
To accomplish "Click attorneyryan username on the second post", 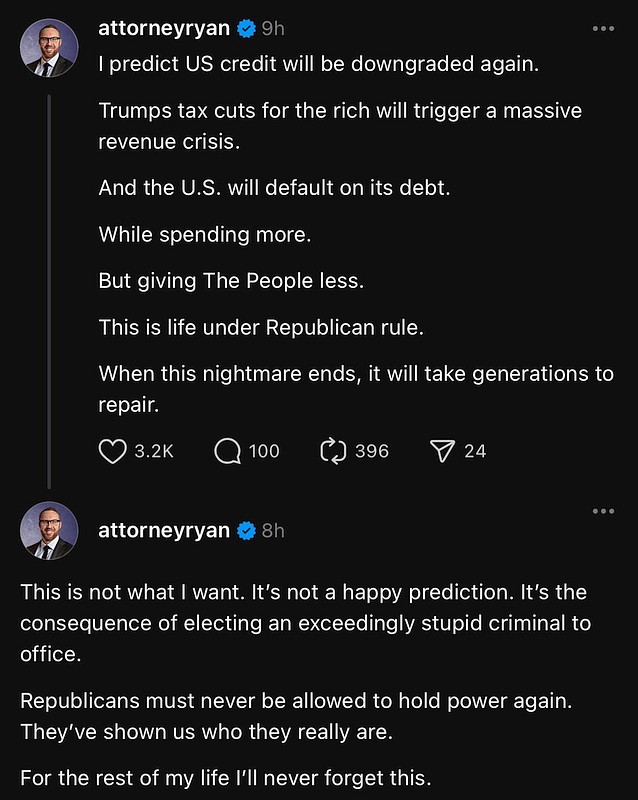I will tap(164, 530).
